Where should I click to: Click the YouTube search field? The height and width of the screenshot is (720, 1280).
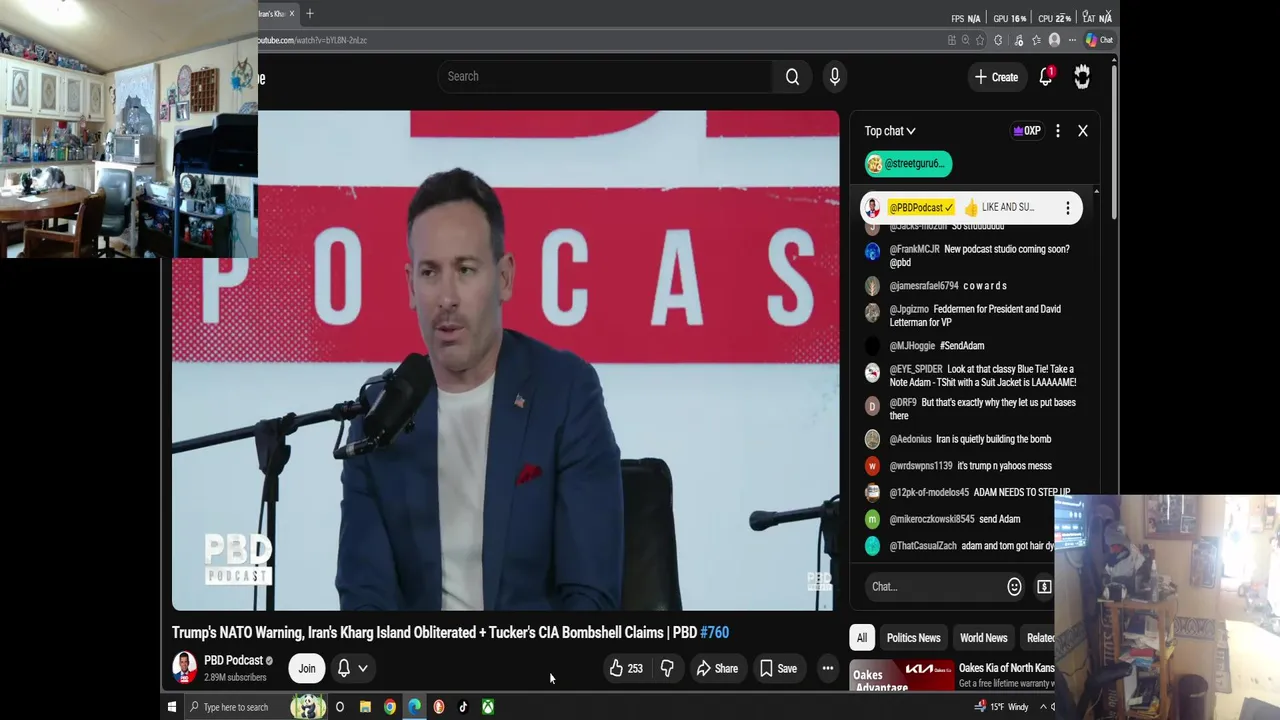(x=604, y=76)
